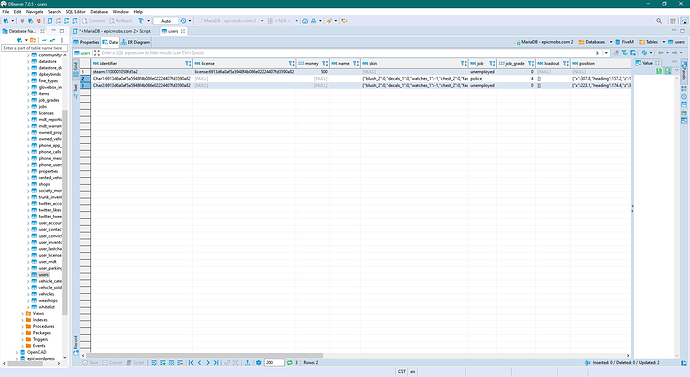Open the File menu
The width and height of the screenshot is (690, 377).
(x=6, y=12)
